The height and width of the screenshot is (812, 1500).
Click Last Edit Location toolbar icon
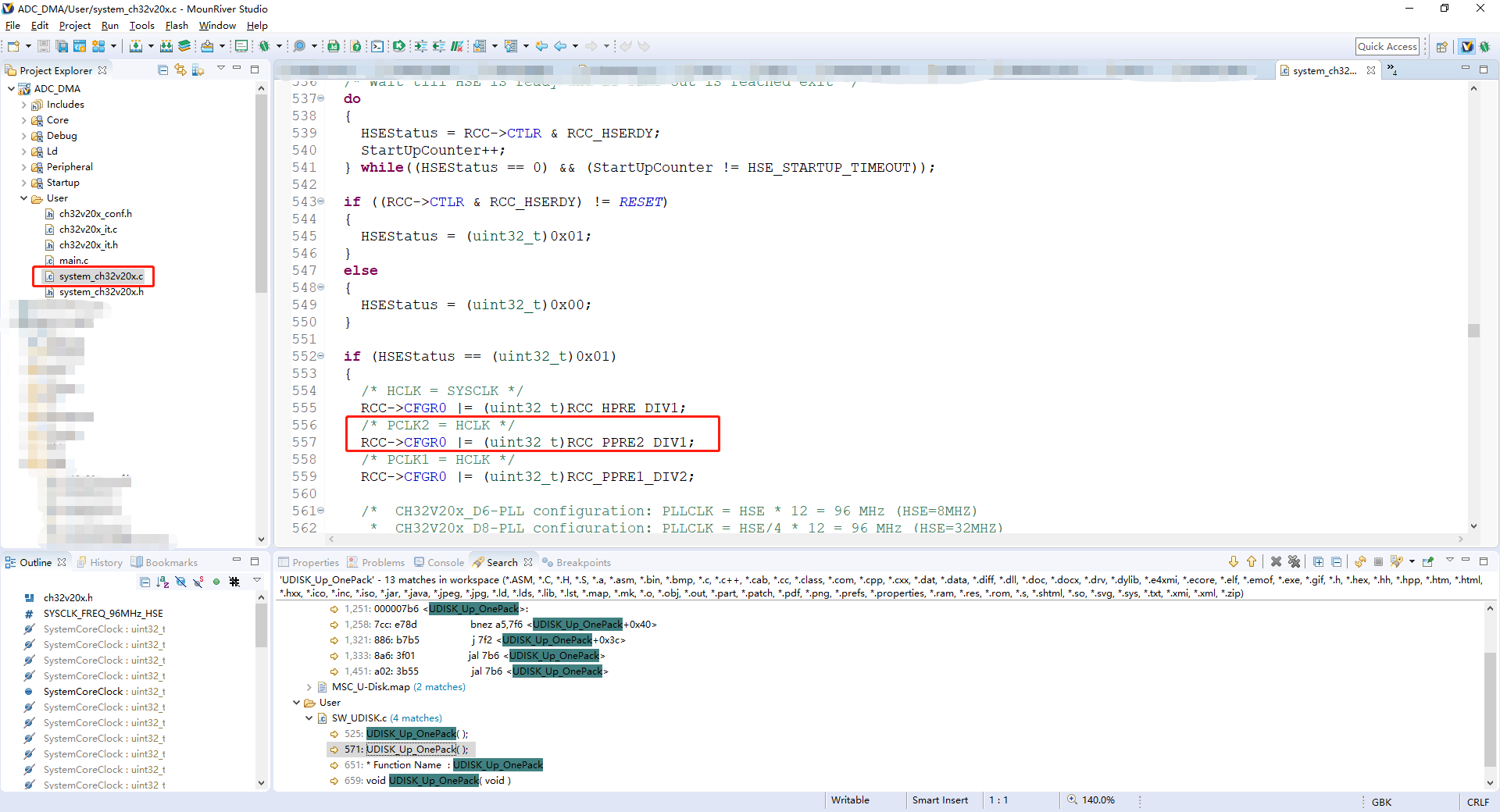pyautogui.click(x=541, y=46)
